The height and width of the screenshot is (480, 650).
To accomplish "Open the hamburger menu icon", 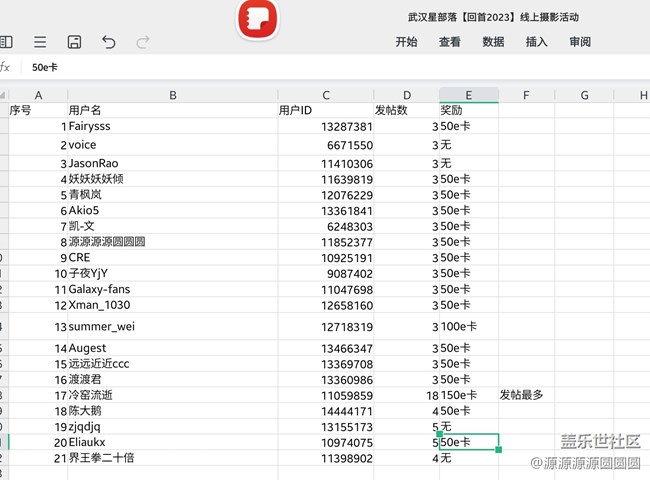I will pyautogui.click(x=40, y=42).
